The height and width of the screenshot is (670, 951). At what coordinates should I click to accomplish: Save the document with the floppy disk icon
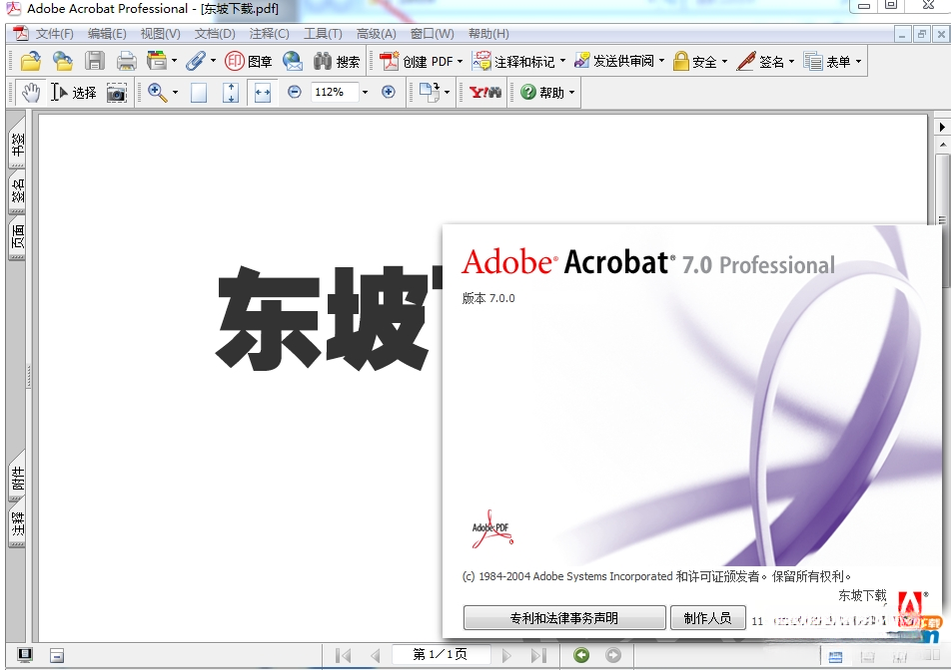(x=95, y=61)
